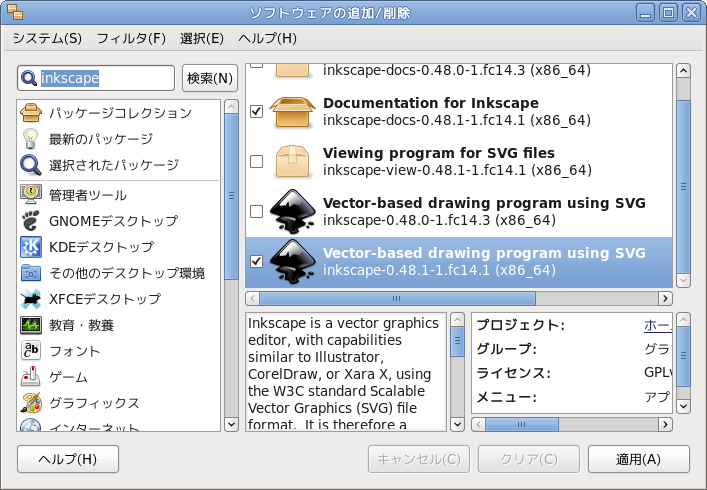Click the ライセンス: label in details
Viewport: 707px width, 490px height.
click(x=514, y=373)
